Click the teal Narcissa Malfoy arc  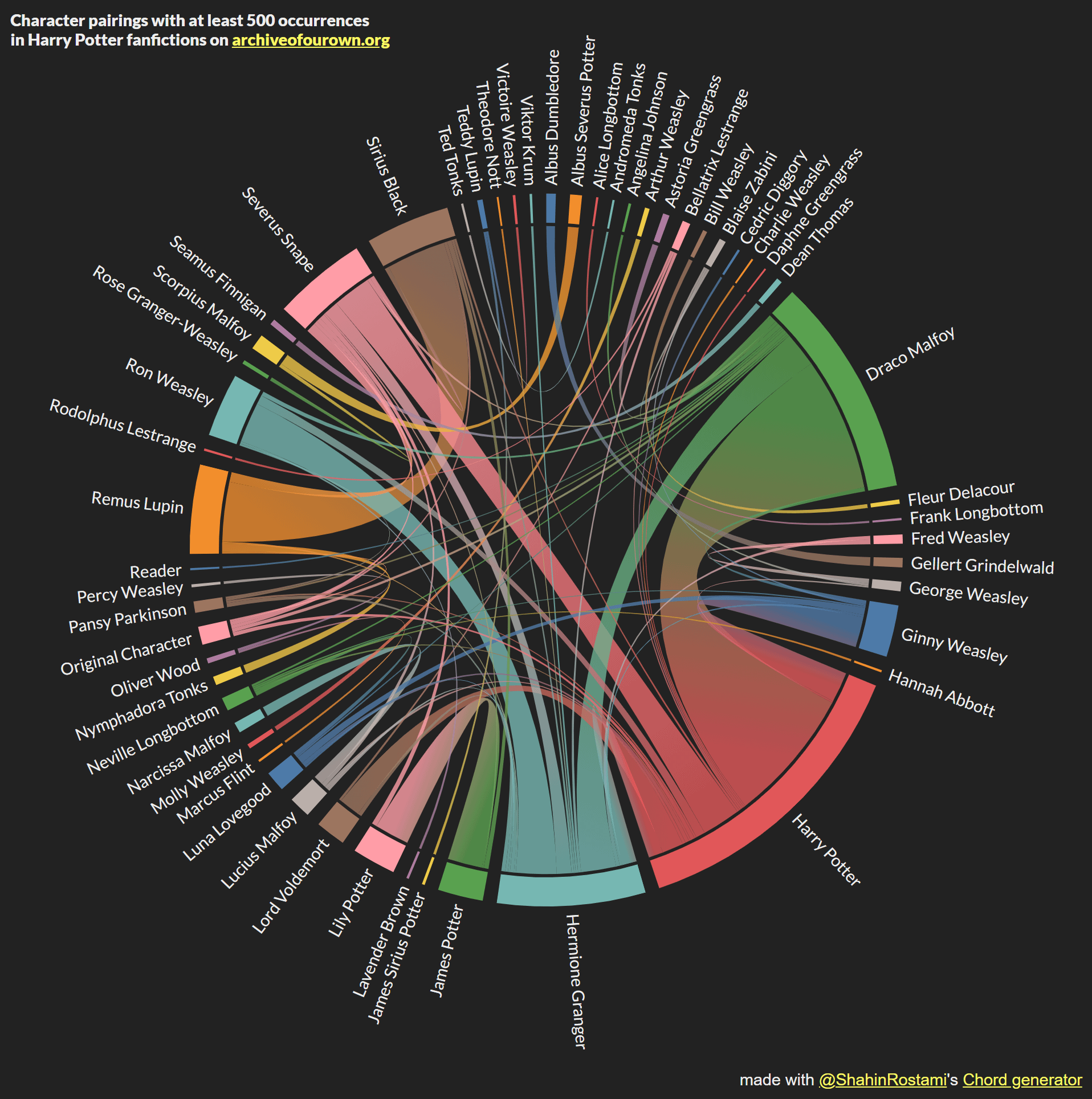[x=250, y=721]
